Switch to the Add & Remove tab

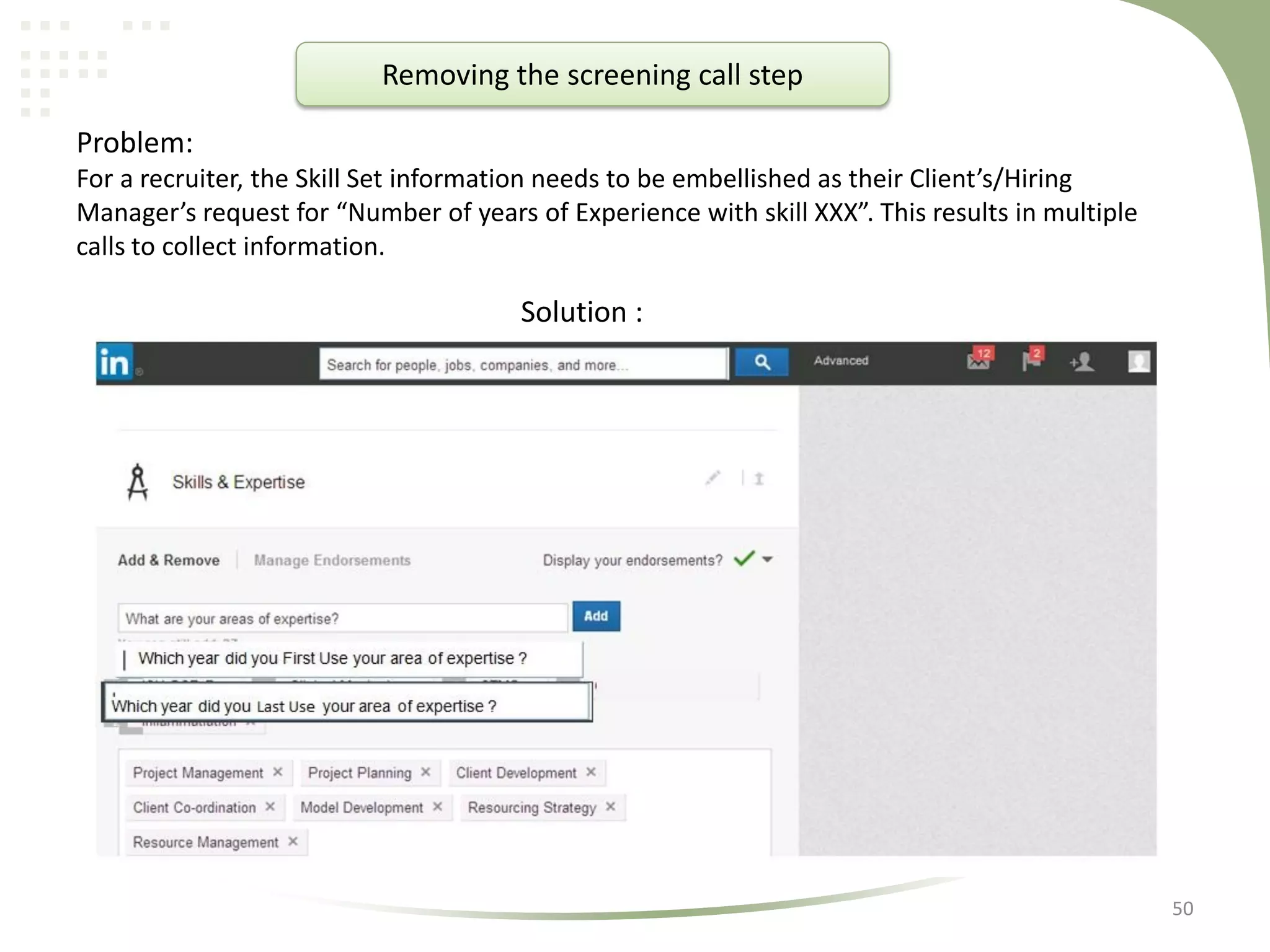click(x=169, y=560)
